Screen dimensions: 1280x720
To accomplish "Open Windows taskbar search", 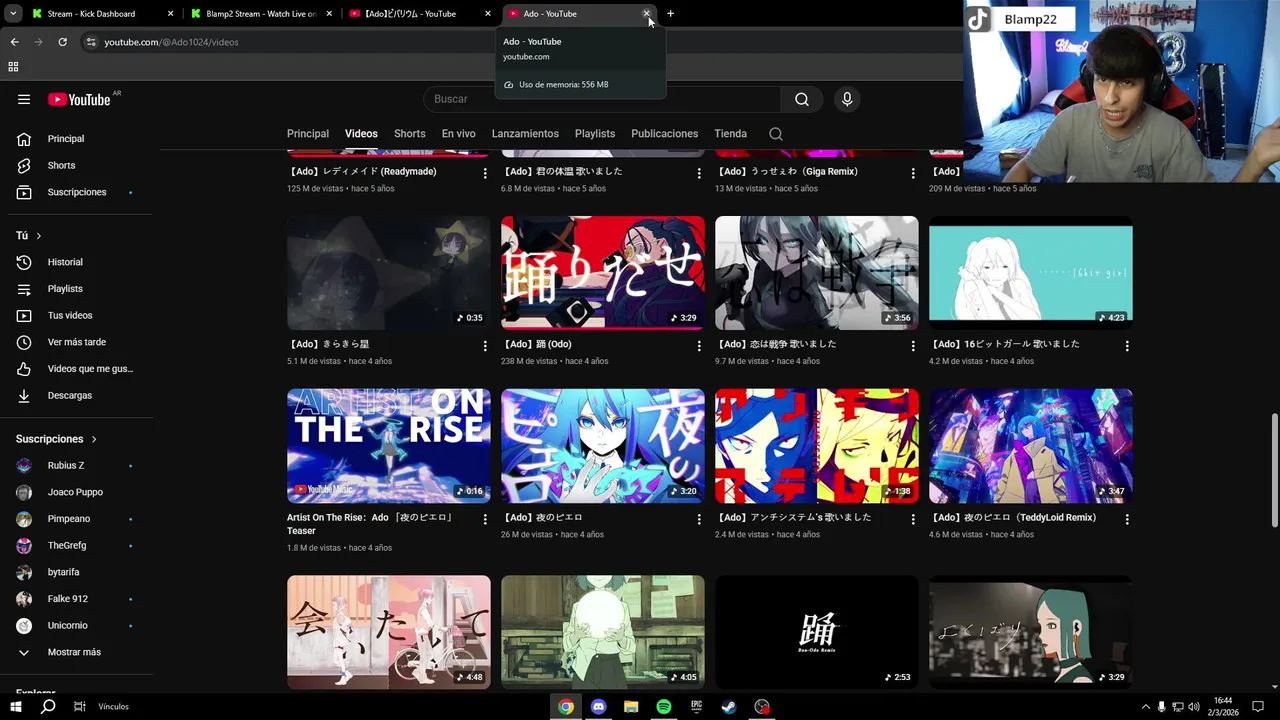I will point(47,707).
